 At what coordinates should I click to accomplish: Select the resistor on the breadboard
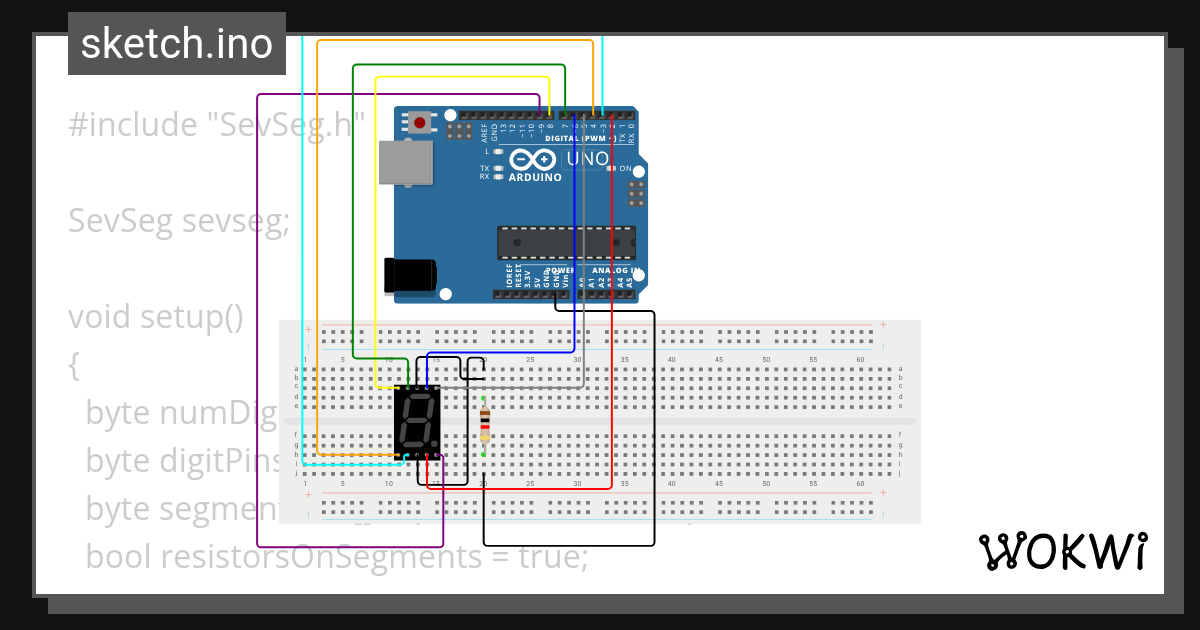coord(485,425)
